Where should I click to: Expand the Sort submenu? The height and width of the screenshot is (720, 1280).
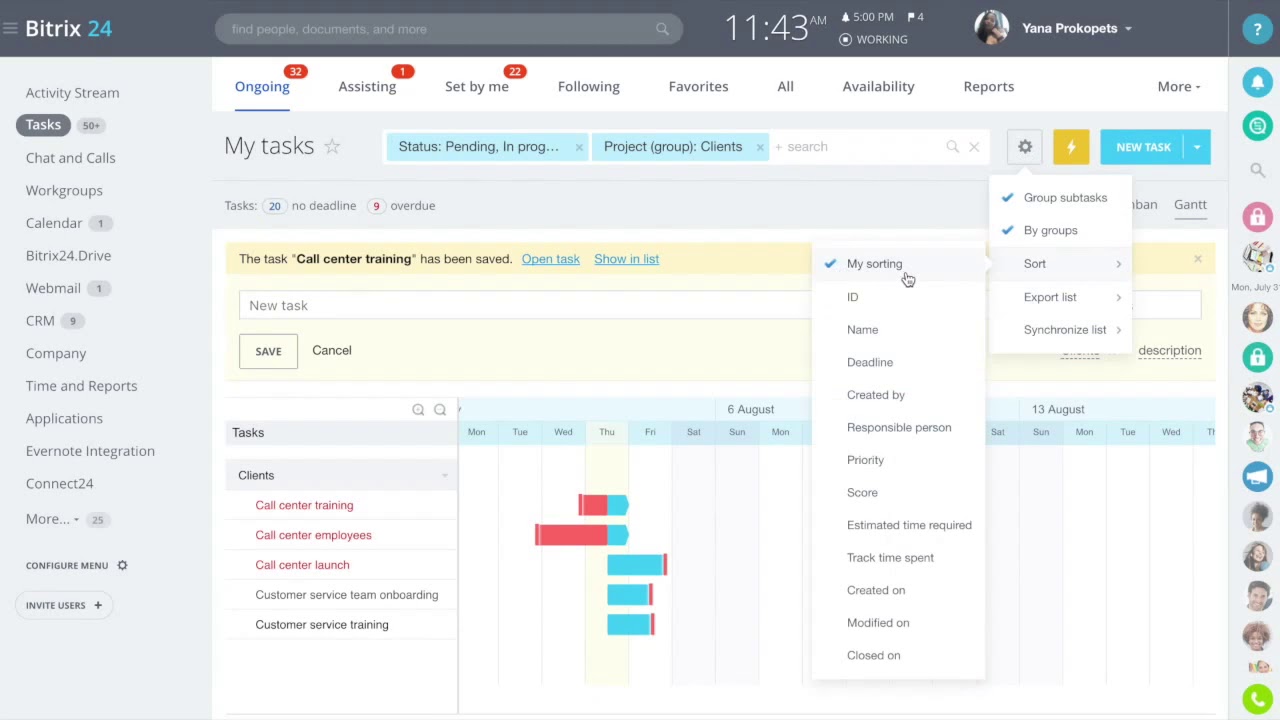(1059, 264)
